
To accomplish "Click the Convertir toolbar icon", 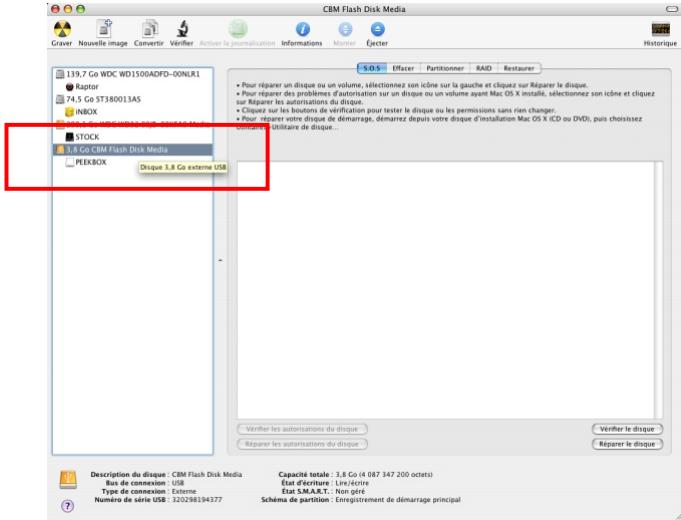I will tap(149, 30).
